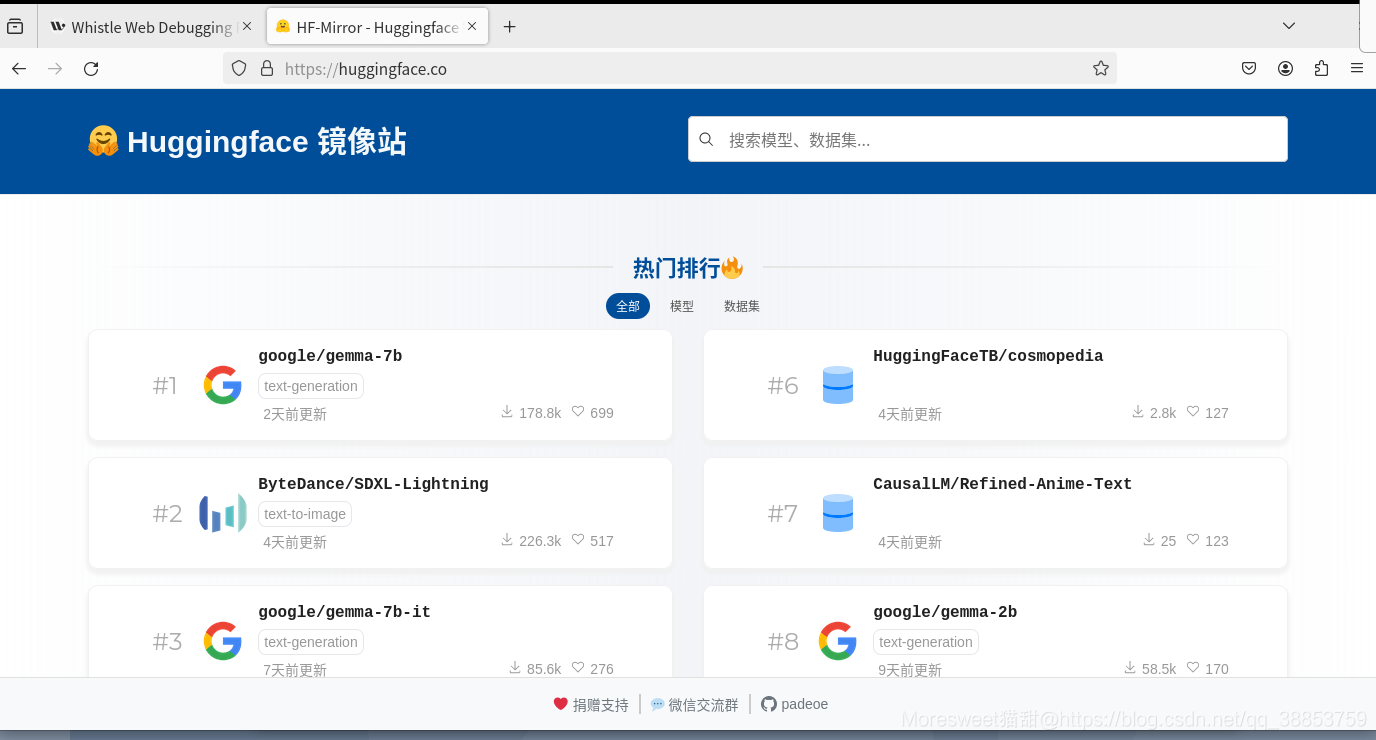Click the hugging face emoji logo

coord(103,141)
